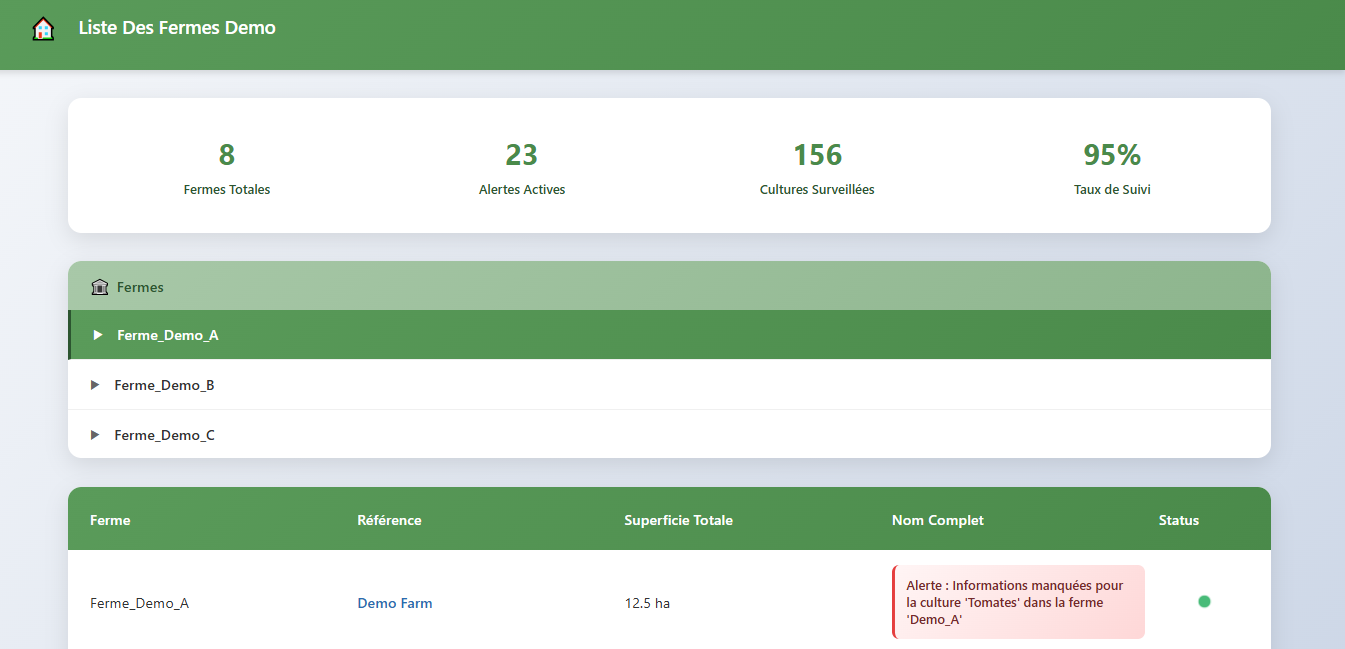1345x649 pixels.
Task: Click the 23 Alertes Actives statistic
Action: point(522,167)
